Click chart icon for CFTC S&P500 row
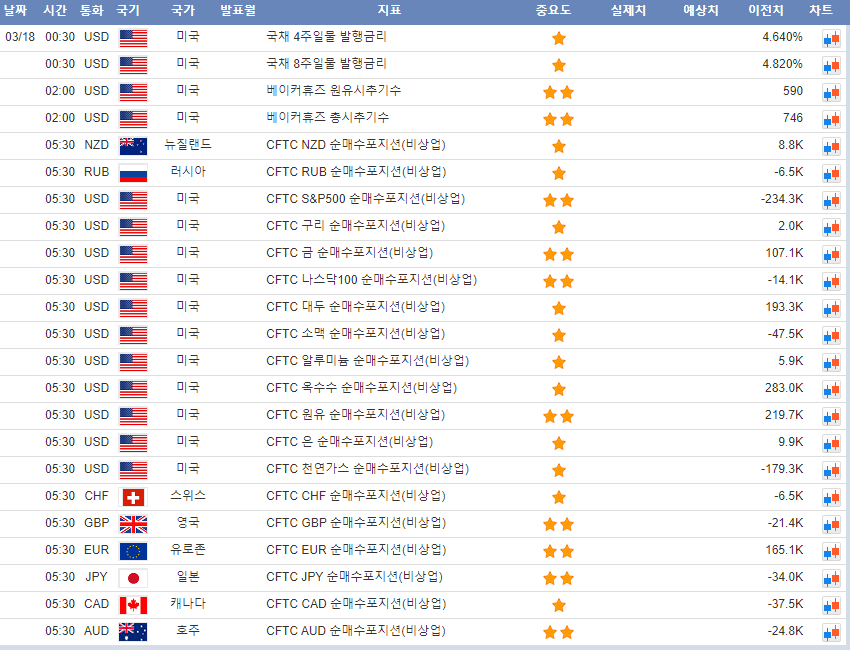This screenshot has width=850, height=650. point(831,200)
